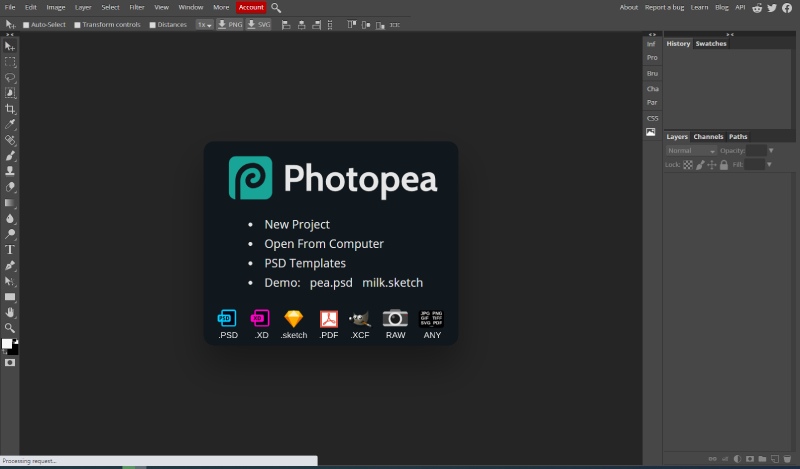Enable the Transform controls checkbox
800x469 pixels.
(x=78, y=25)
